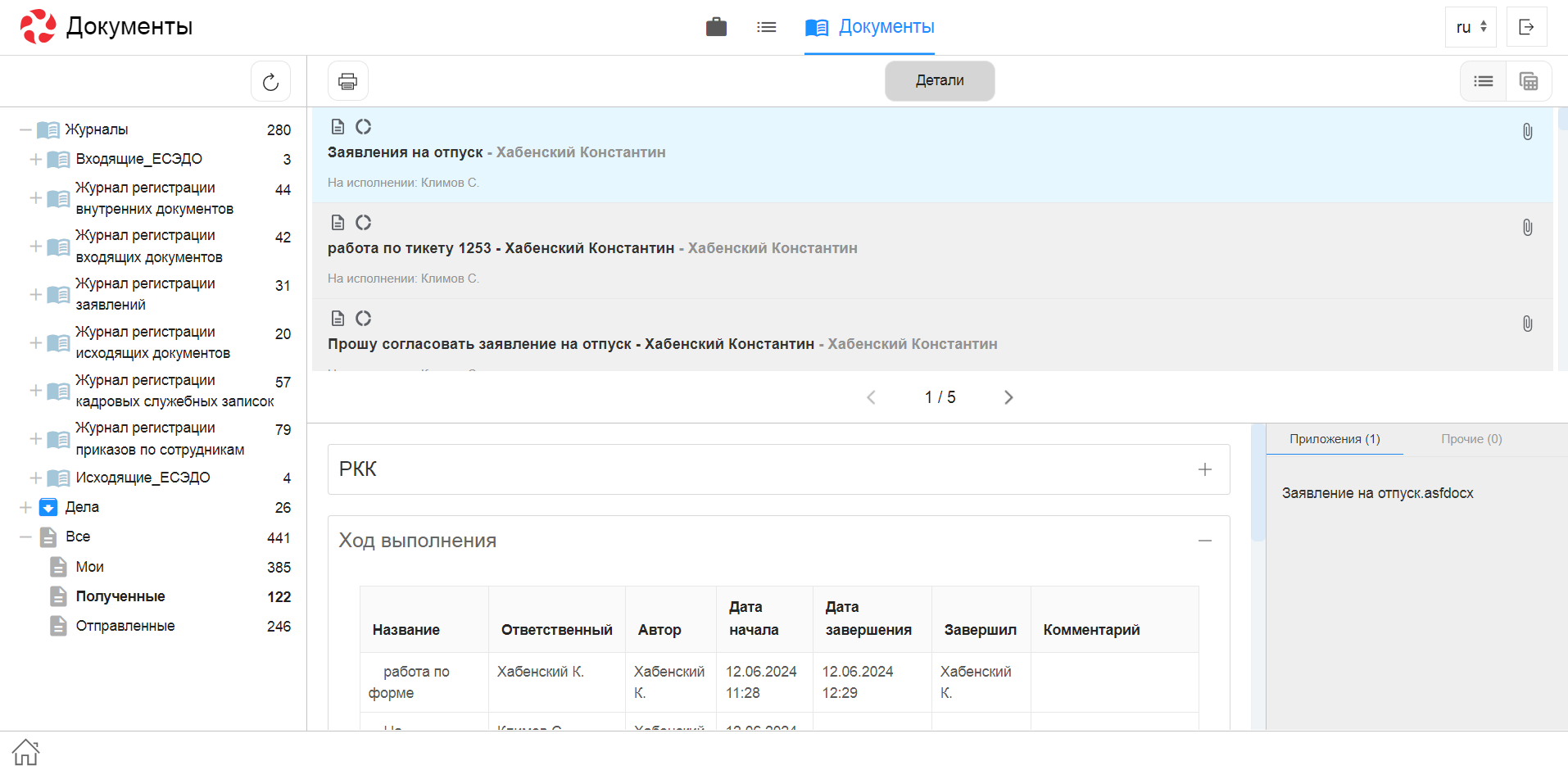This screenshot has height=770, width=1568.
Task: Go to previous page of documents
Action: (871, 397)
